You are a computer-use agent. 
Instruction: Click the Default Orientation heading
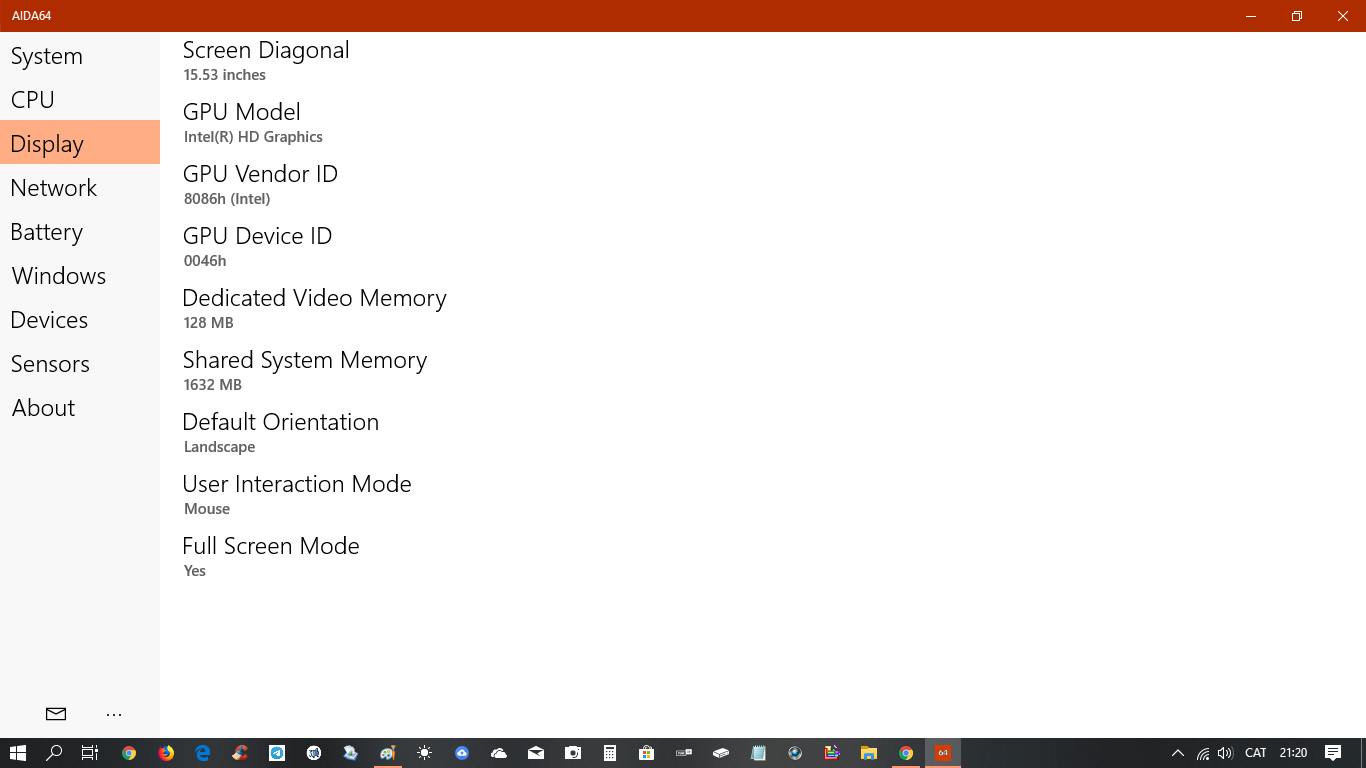pyautogui.click(x=281, y=422)
